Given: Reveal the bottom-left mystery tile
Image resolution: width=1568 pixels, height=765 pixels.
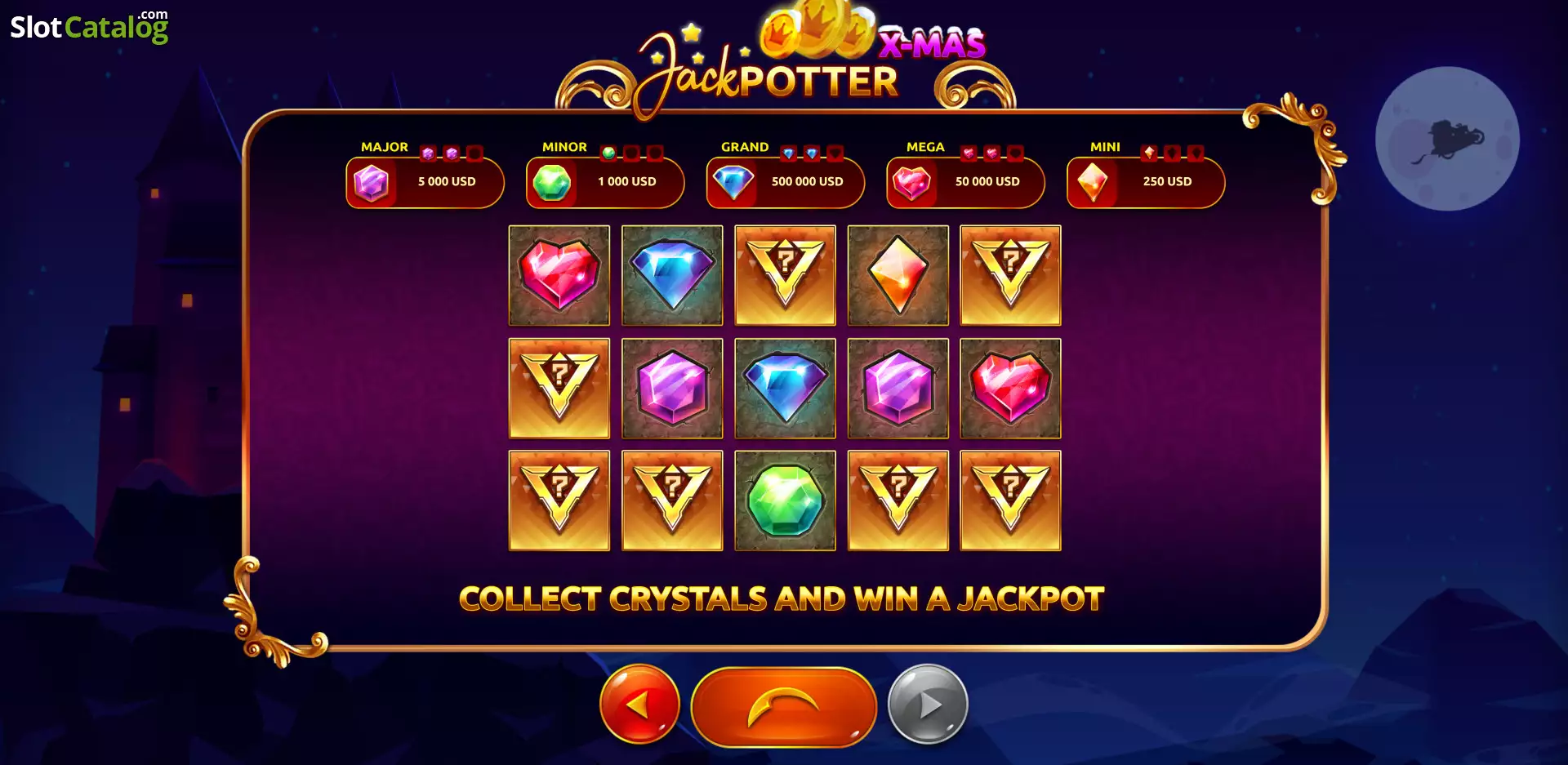Looking at the screenshot, I should click(559, 501).
